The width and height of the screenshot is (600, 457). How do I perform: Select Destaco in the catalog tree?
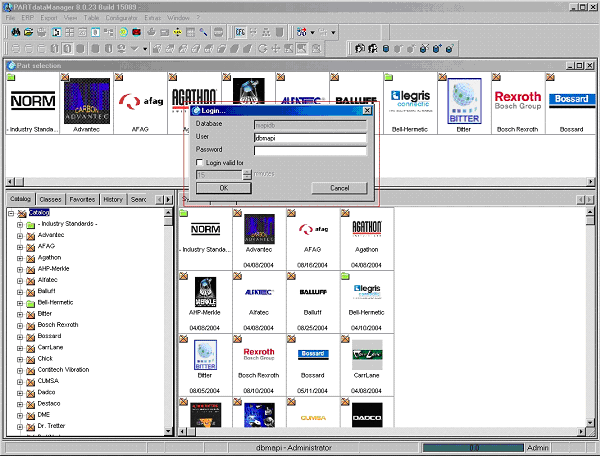(49, 404)
